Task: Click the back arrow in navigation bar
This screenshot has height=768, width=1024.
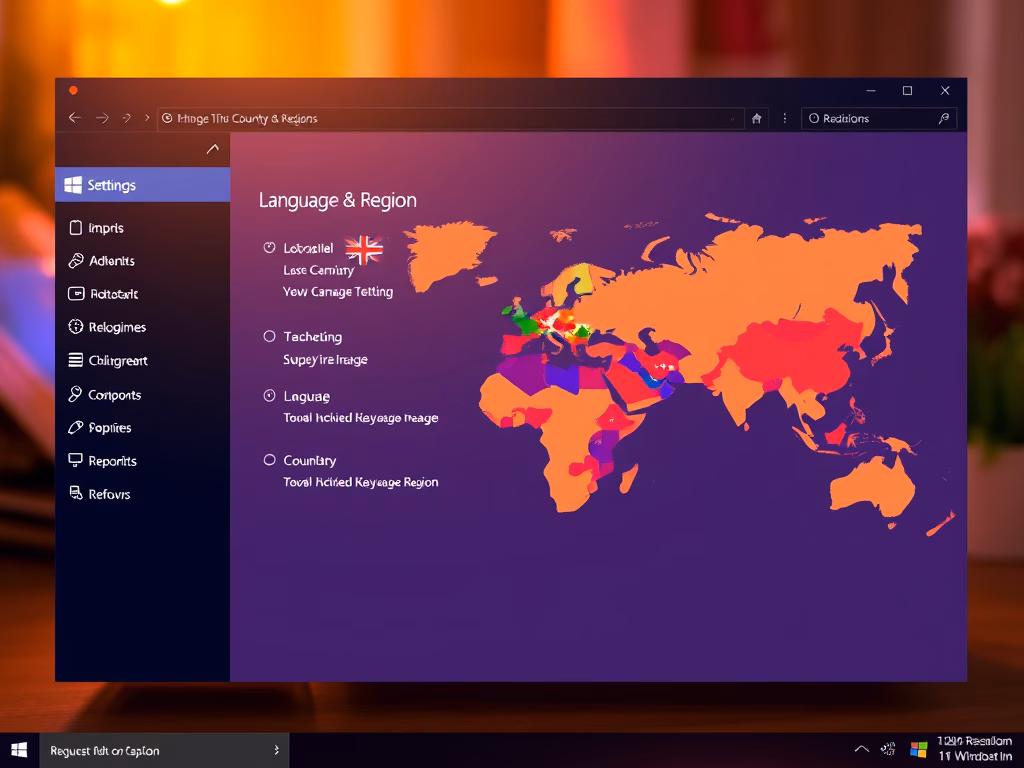Action: (74, 118)
